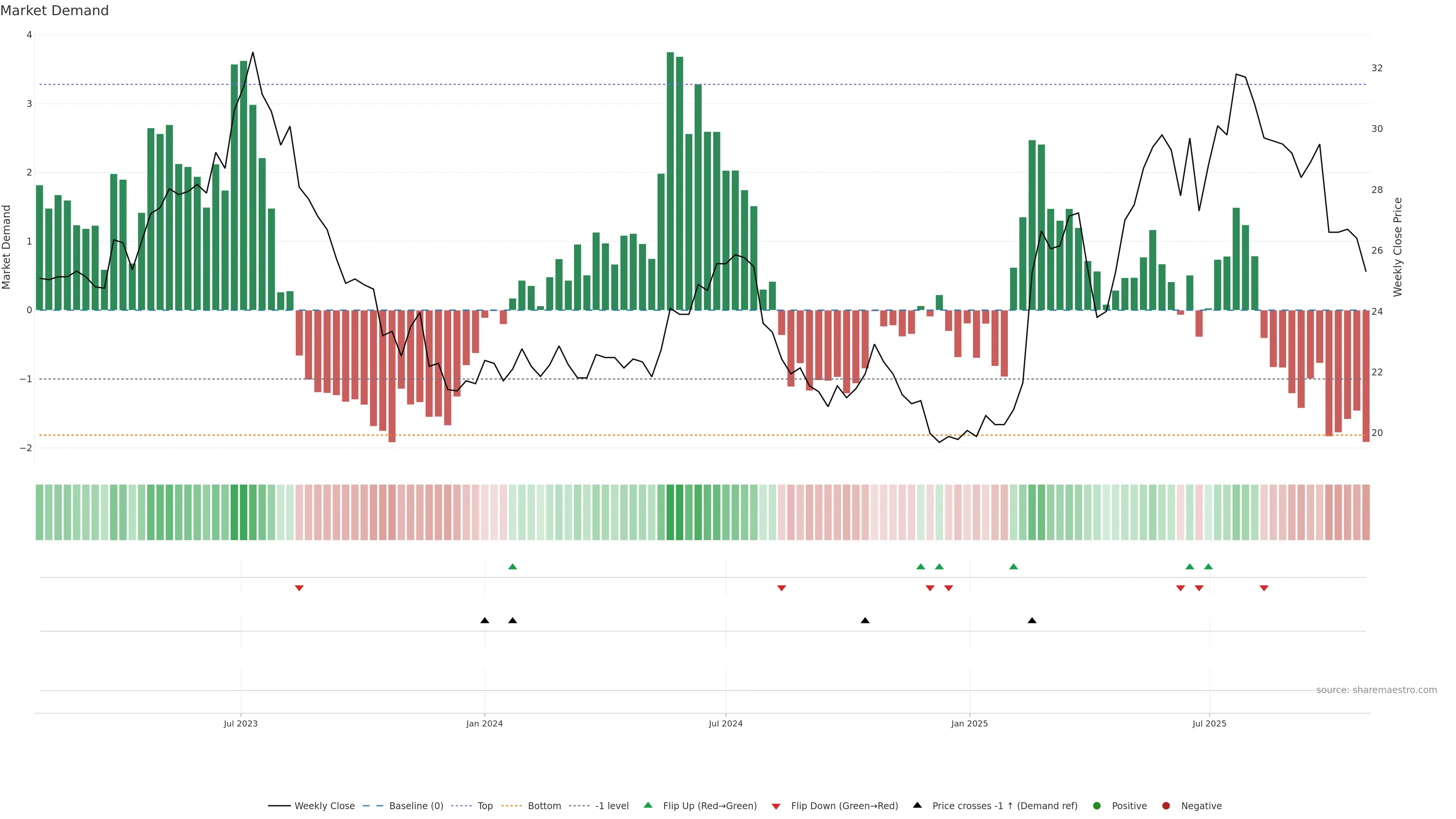Click the red Negative circle legend icon

tap(1166, 806)
